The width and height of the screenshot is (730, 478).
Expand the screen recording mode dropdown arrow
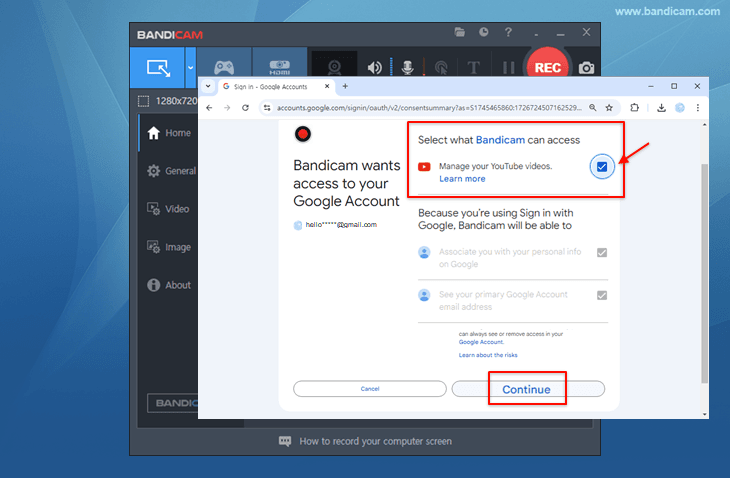click(x=190, y=68)
